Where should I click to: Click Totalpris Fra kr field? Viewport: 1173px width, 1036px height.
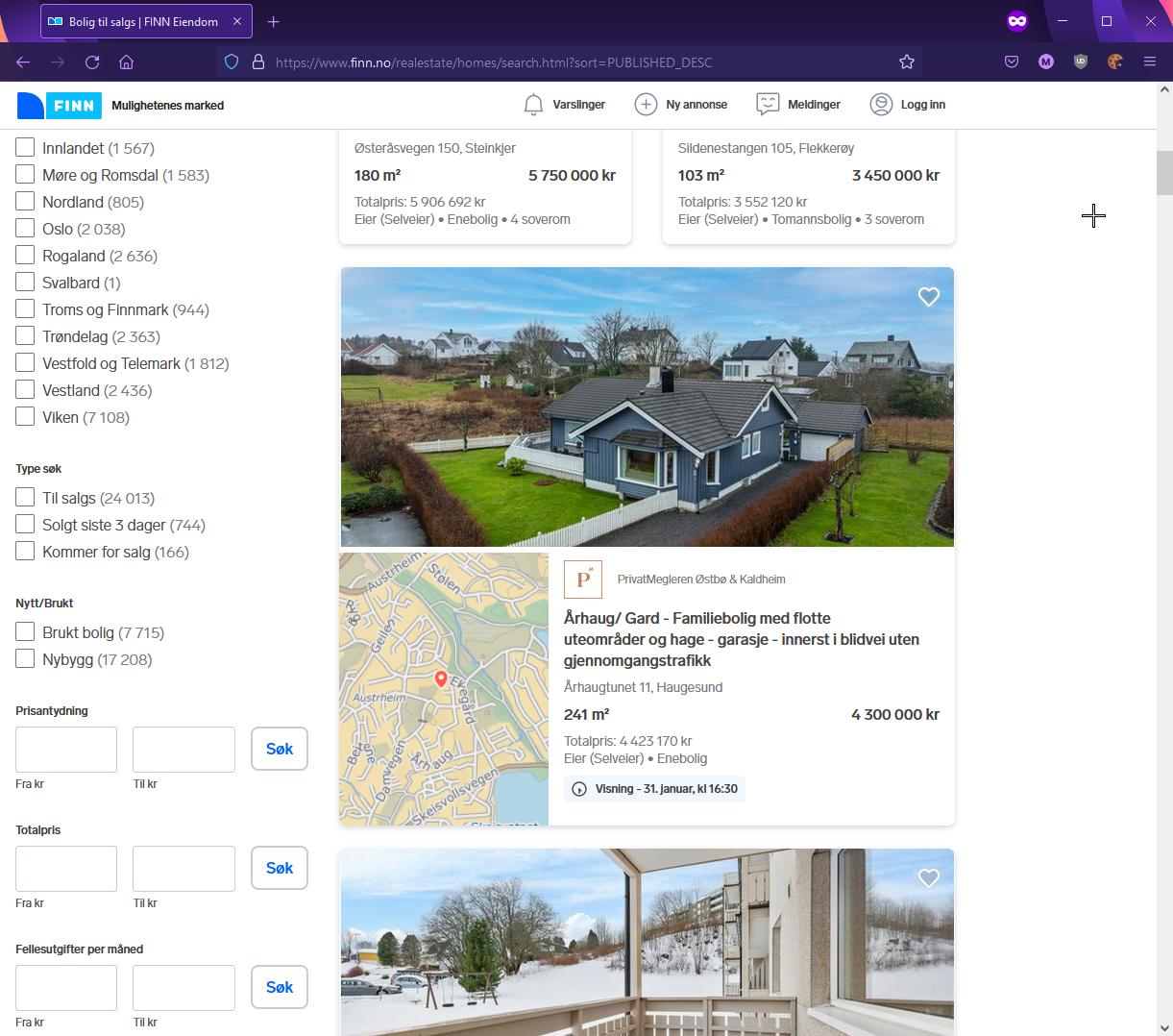[66, 869]
